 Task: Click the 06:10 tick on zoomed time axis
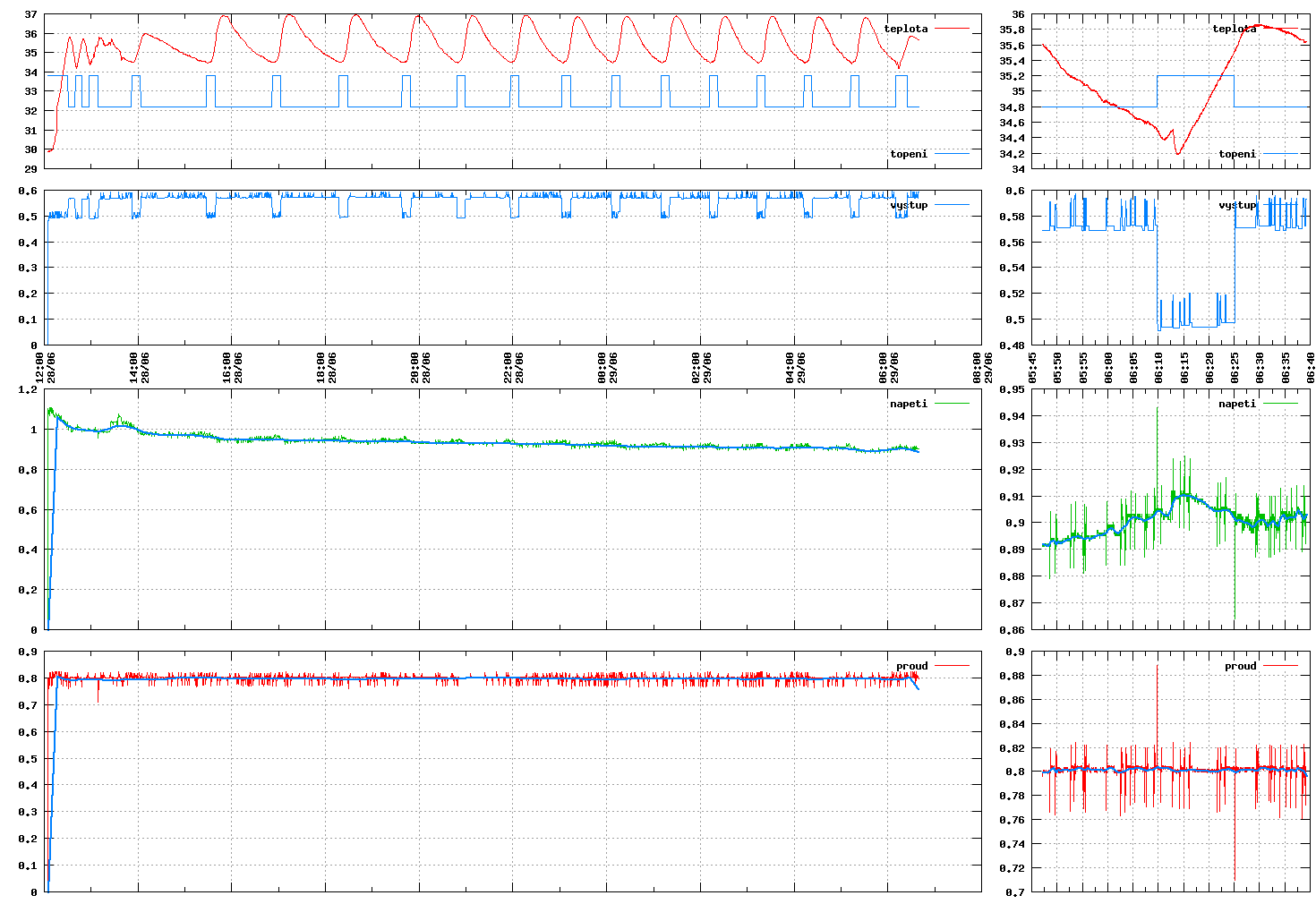(x=1159, y=367)
